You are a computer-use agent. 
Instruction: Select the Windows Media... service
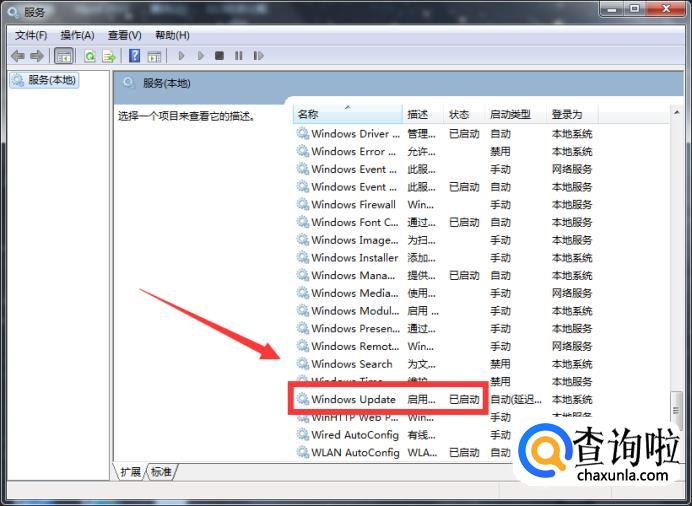click(445, 293)
